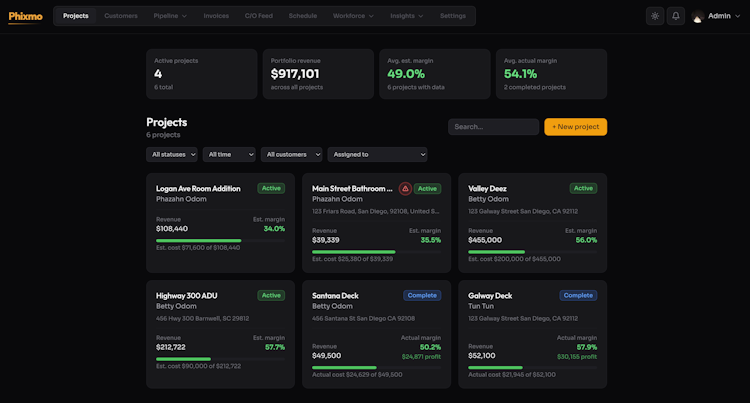The image size is (750, 403).
Task: Open the Highway 300 ADU project card
Action: [x=221, y=334]
